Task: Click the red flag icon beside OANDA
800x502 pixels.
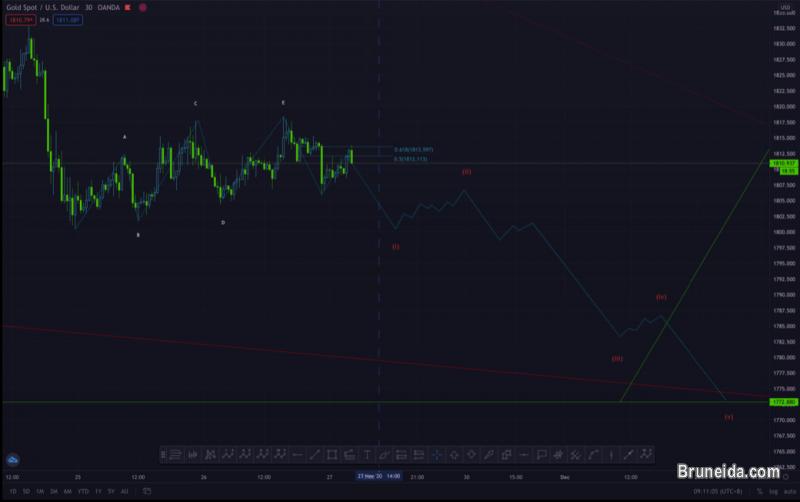Action: tap(128, 8)
